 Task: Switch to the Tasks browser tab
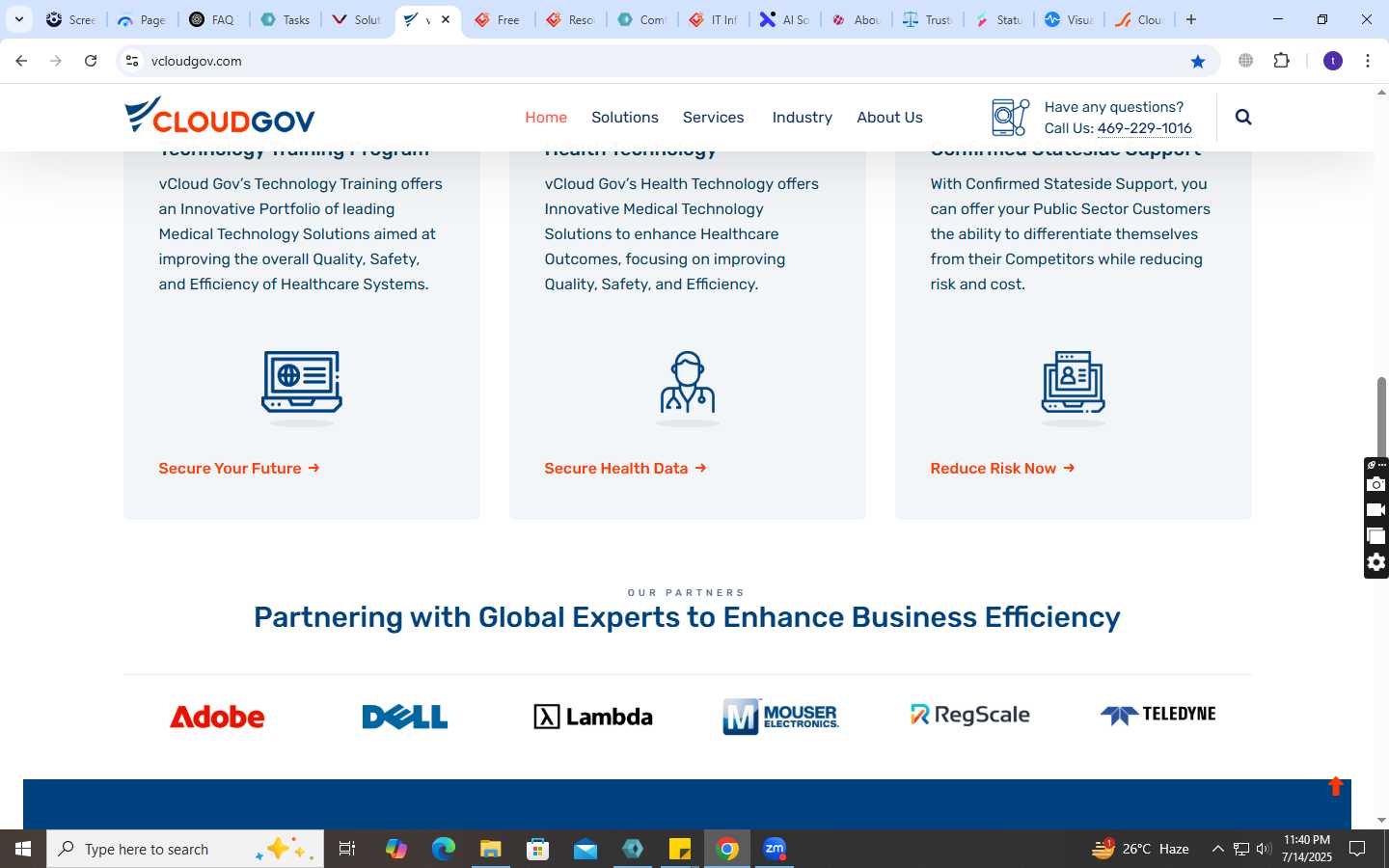click(286, 19)
